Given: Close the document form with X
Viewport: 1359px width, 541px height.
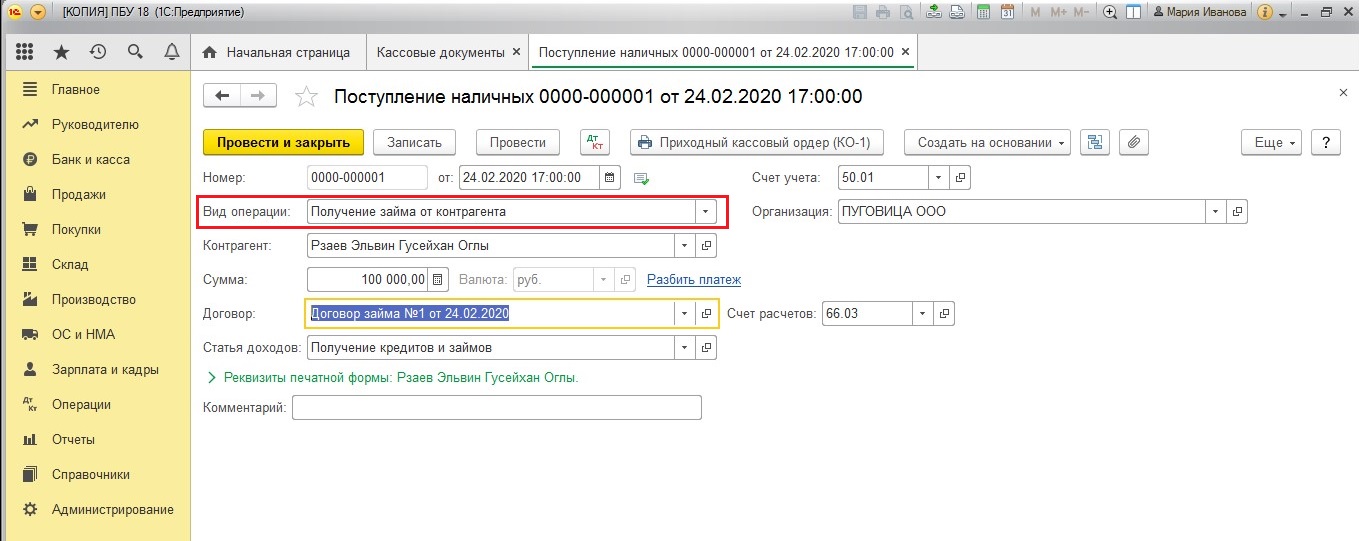Looking at the screenshot, I should pyautogui.click(x=1343, y=92).
